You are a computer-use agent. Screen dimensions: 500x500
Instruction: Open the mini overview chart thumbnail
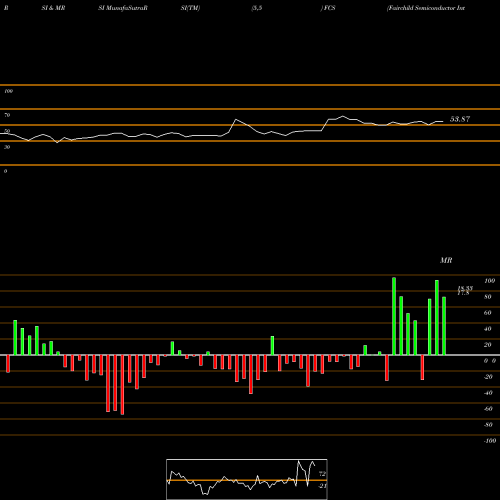point(247,479)
